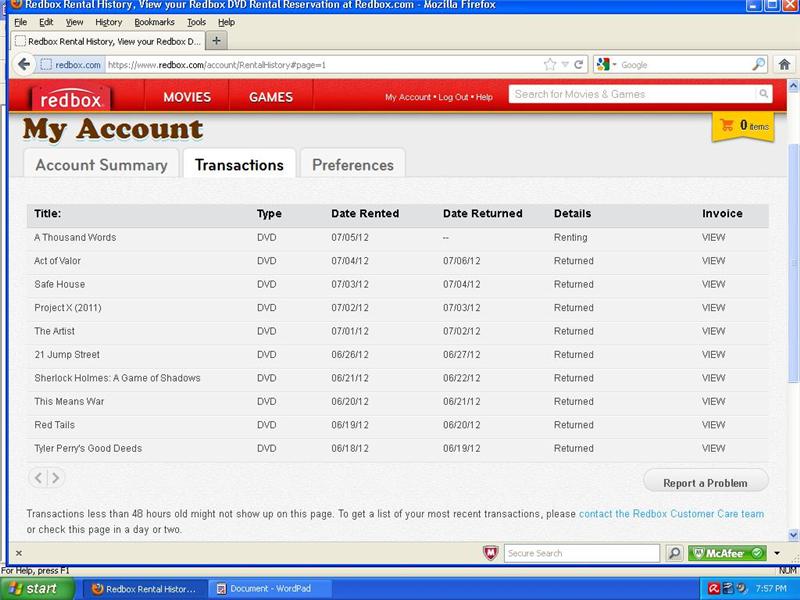The width and height of the screenshot is (800, 600).
Task: Go to the next transactions page arrow
Action: tap(56, 478)
